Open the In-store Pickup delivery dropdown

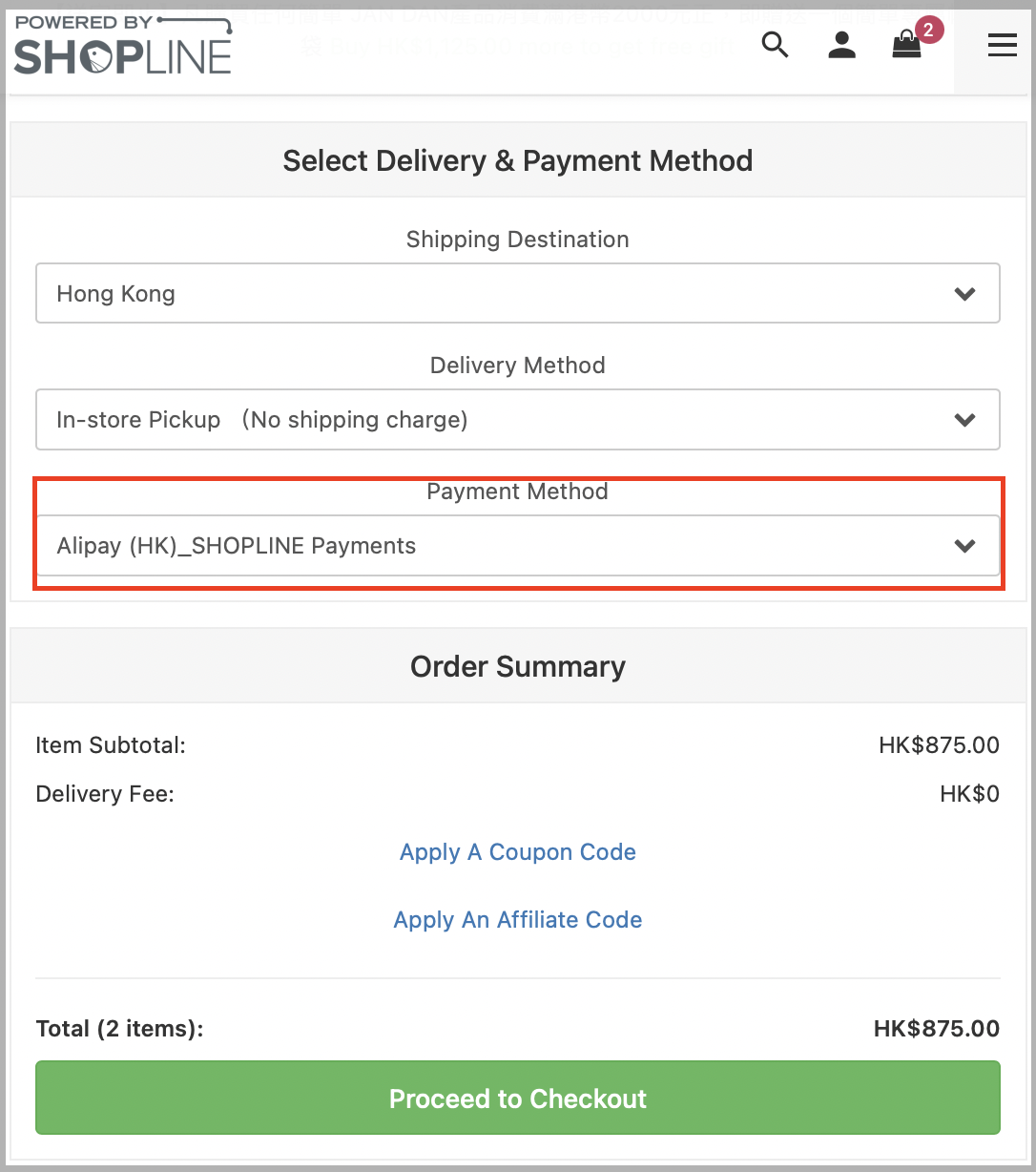pyautogui.click(x=518, y=419)
